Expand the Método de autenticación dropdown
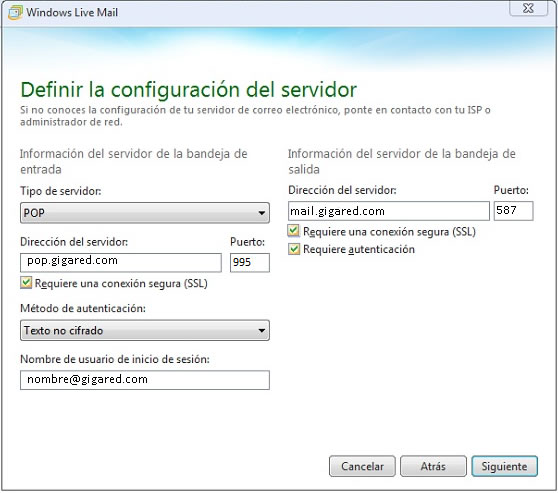Viewport: 558px width, 493px height. coord(145,330)
